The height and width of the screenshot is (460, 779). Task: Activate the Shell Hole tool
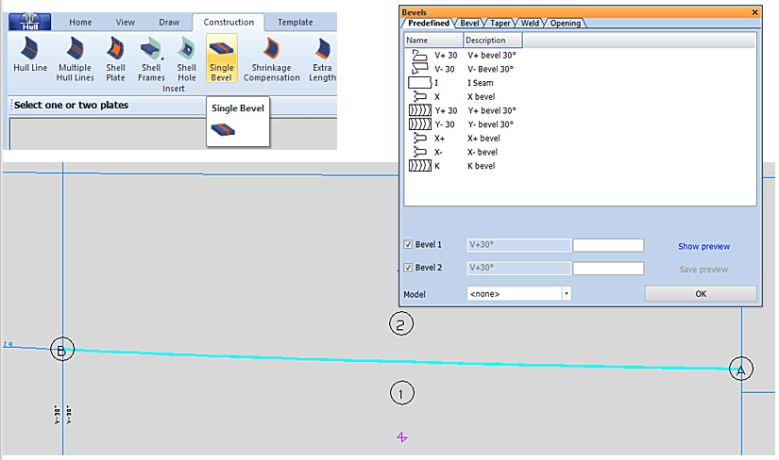186,58
